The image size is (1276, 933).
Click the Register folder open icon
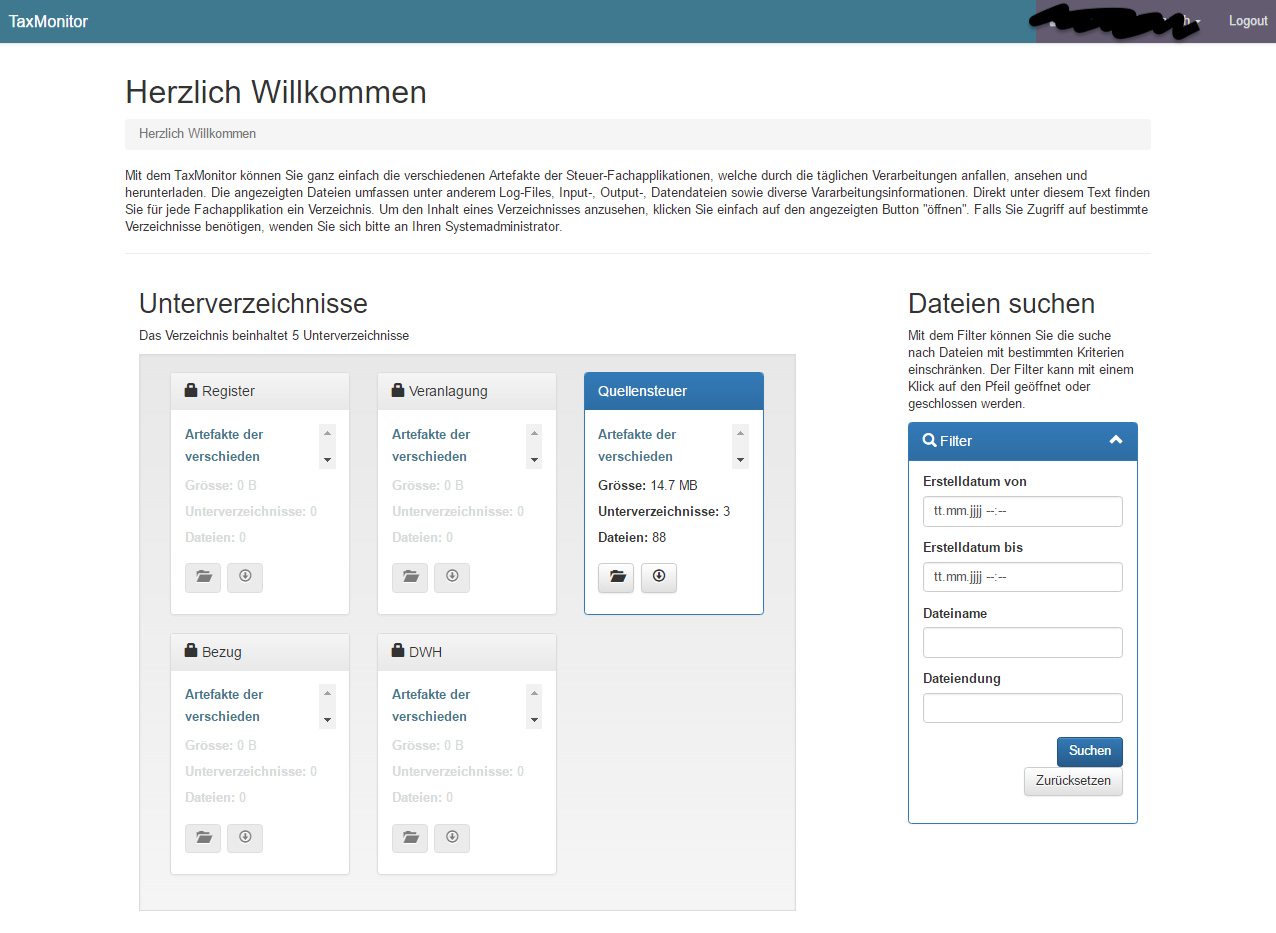203,578
